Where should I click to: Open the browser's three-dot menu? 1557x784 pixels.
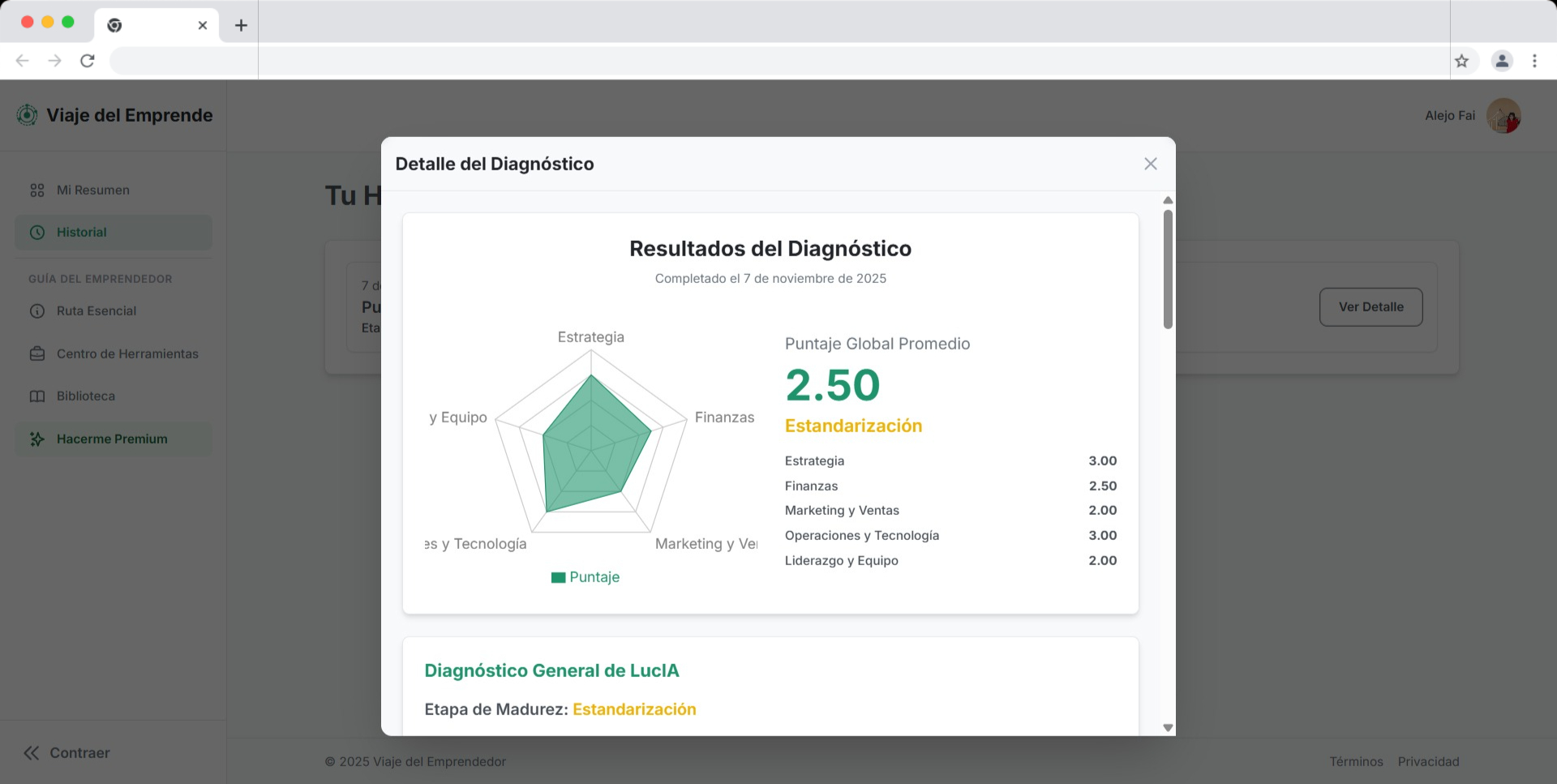coord(1534,61)
